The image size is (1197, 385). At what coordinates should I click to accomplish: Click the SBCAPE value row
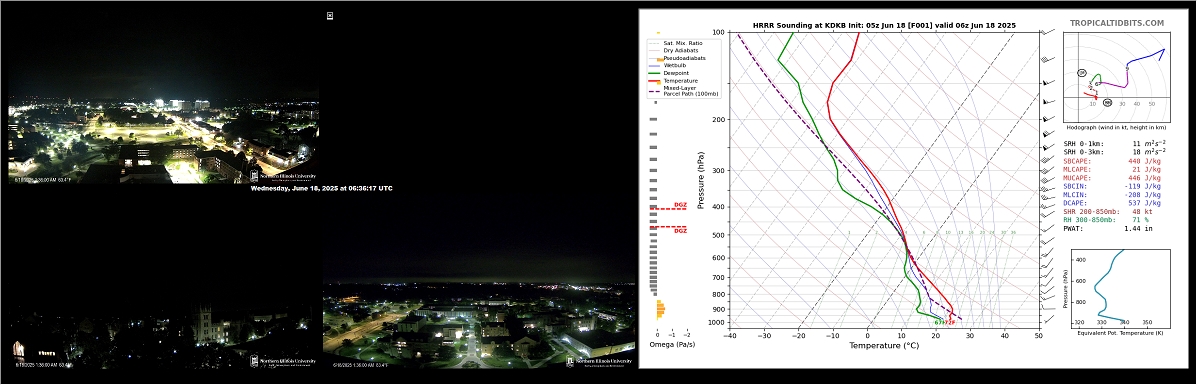click(x=1112, y=161)
